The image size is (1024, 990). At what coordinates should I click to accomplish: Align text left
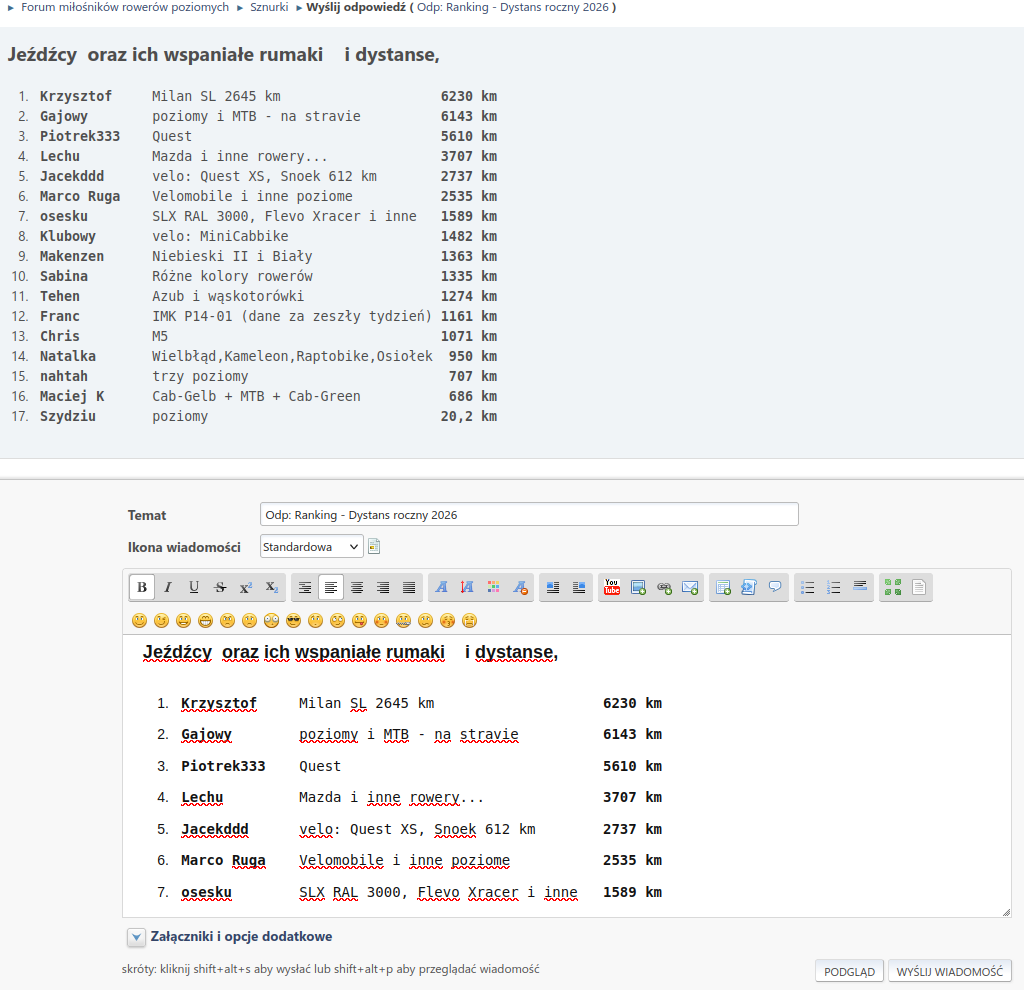click(x=331, y=587)
